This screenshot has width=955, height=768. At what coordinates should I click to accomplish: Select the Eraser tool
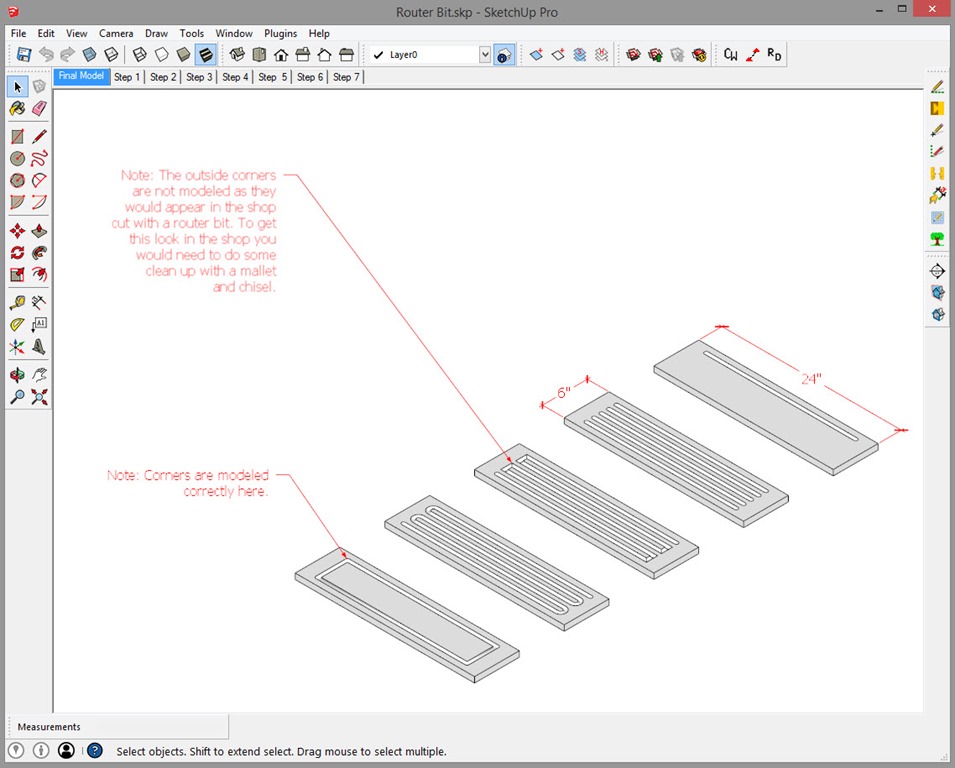point(39,109)
